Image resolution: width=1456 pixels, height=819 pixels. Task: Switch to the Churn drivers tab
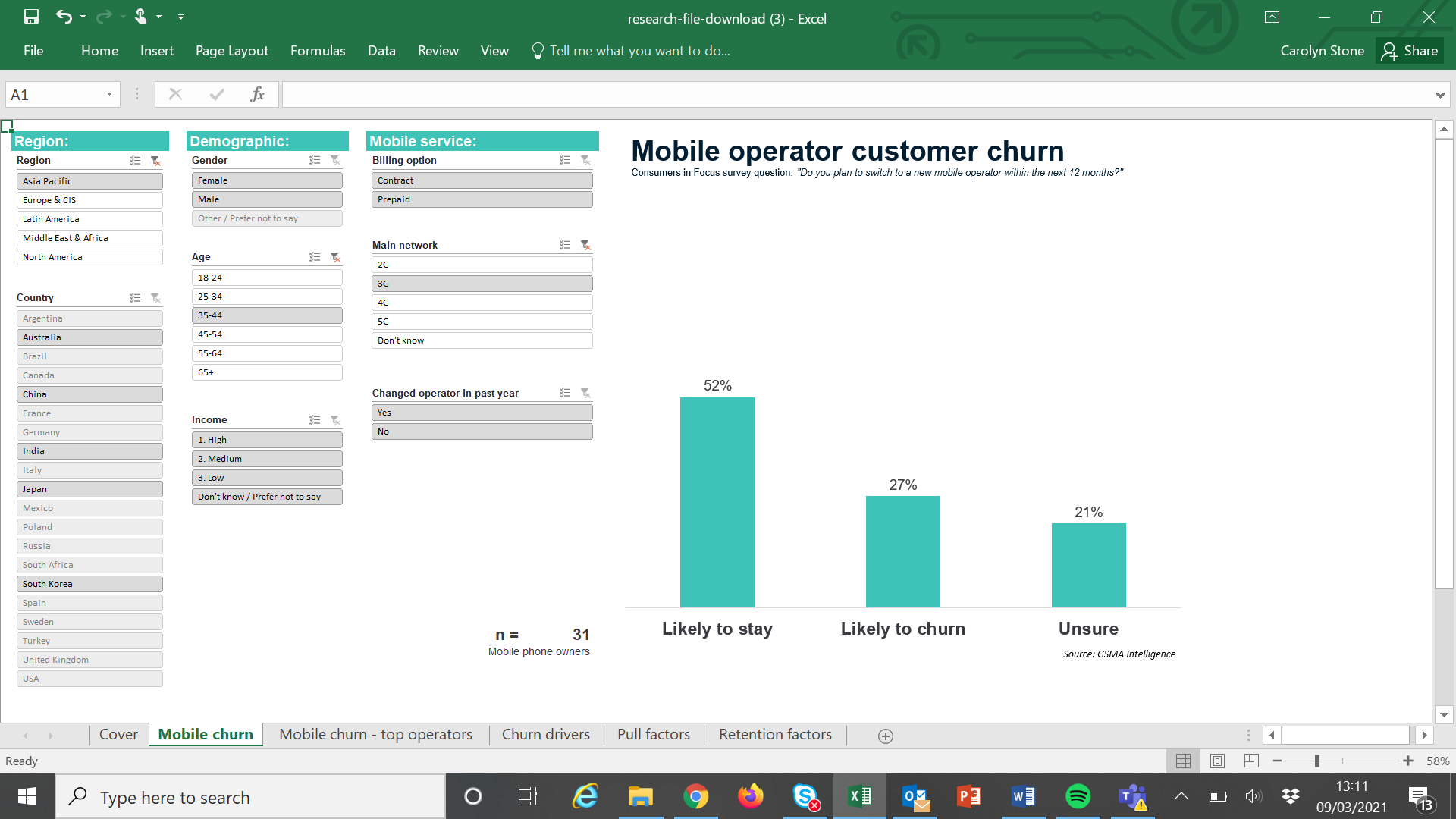545,735
